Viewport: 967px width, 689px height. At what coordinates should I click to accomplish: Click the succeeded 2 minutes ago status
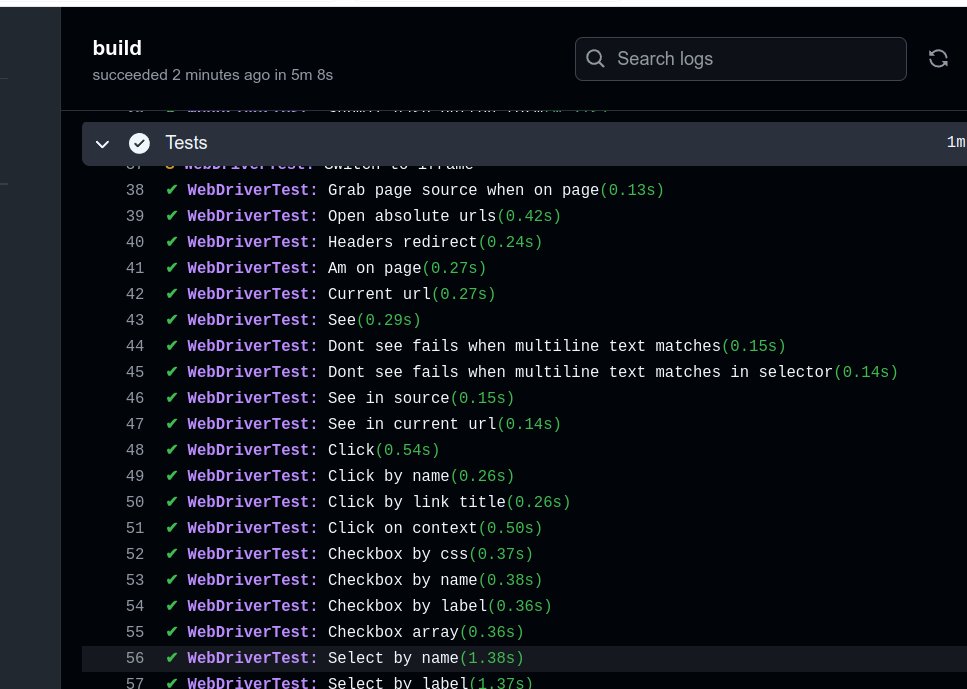tap(213, 75)
